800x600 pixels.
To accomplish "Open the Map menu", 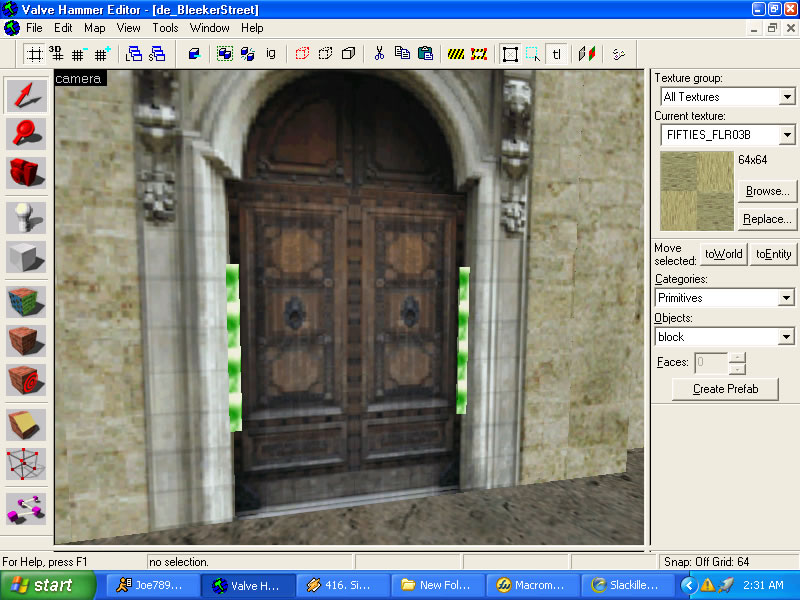I will (x=94, y=28).
